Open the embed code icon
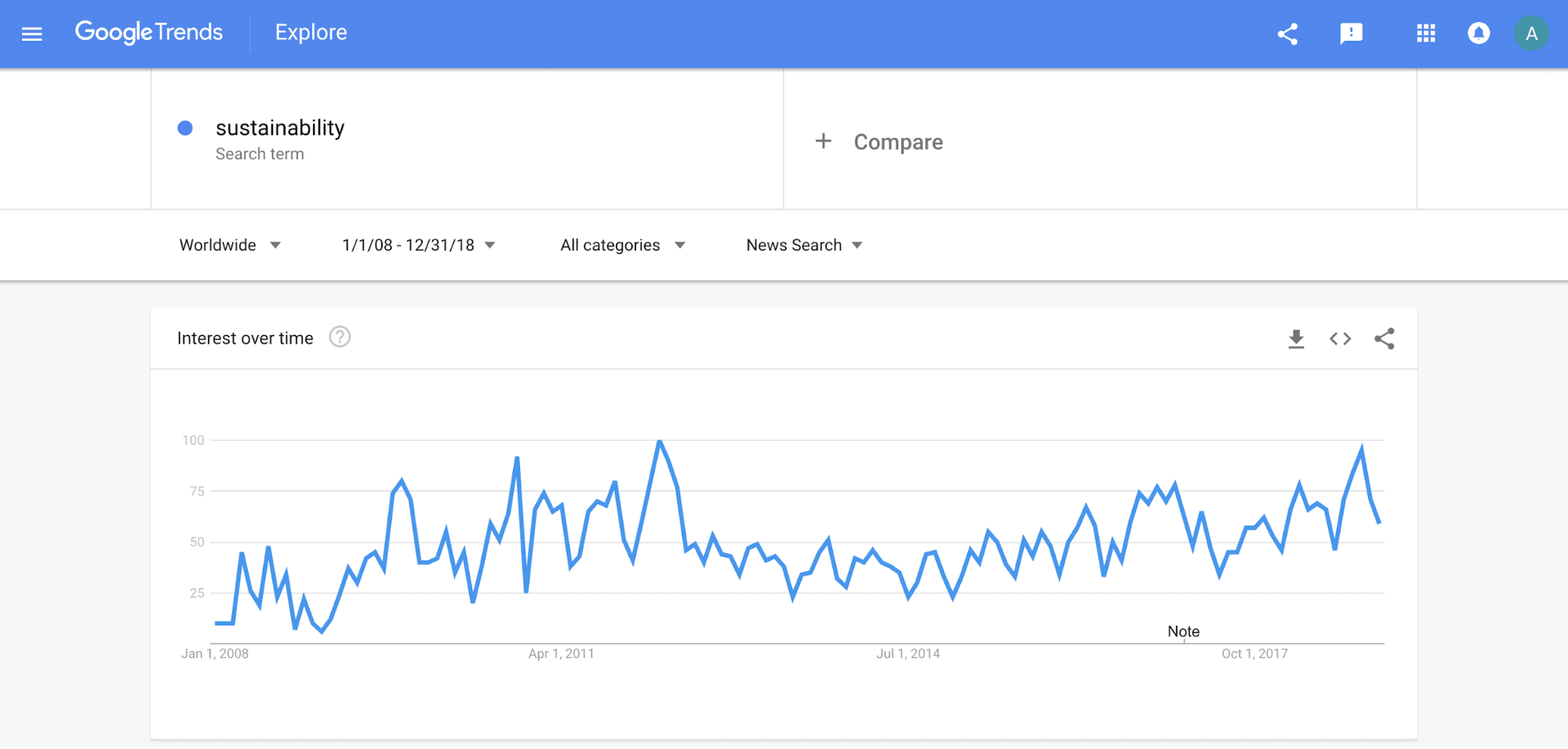 tap(1340, 339)
